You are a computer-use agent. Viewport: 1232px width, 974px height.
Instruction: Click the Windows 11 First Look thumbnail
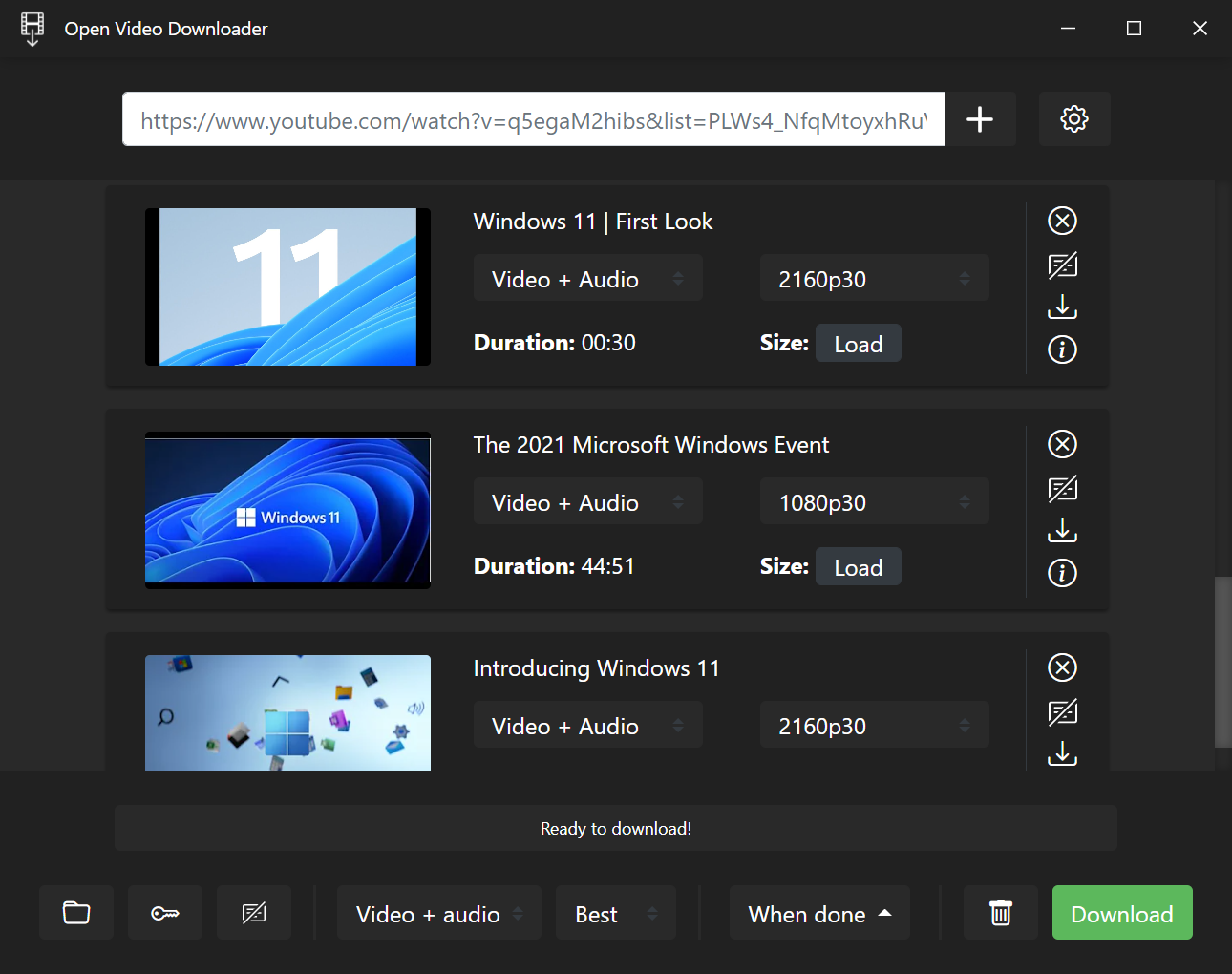[287, 286]
